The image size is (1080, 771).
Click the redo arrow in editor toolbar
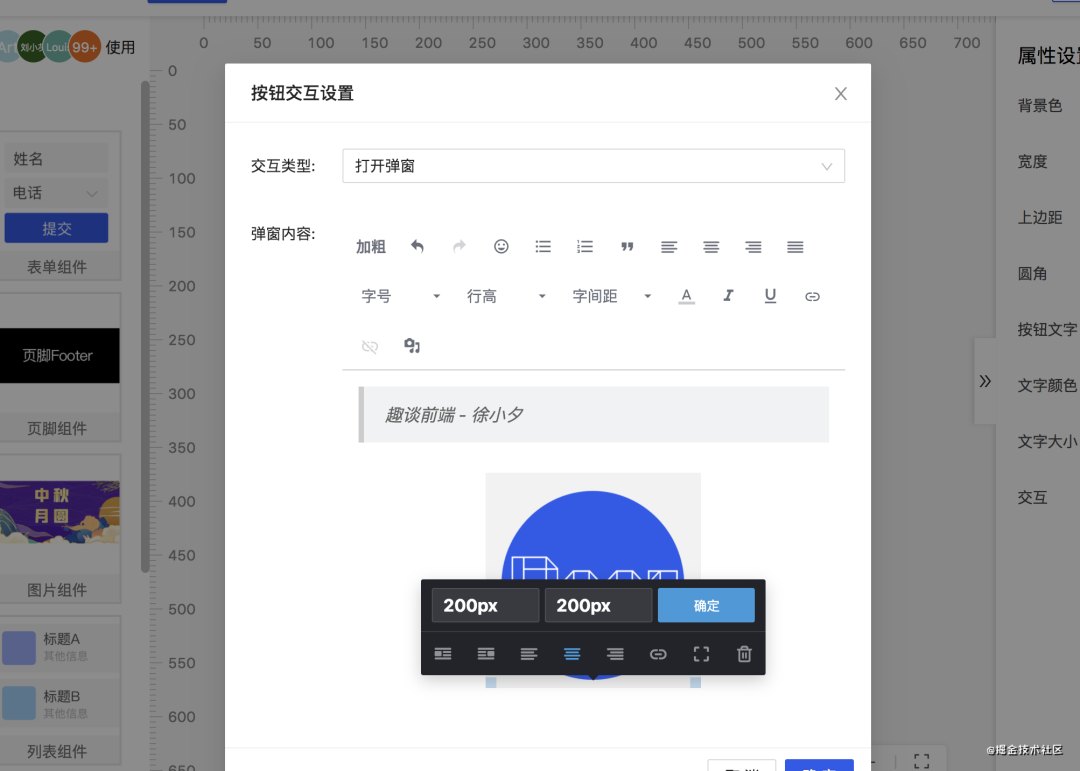click(459, 247)
